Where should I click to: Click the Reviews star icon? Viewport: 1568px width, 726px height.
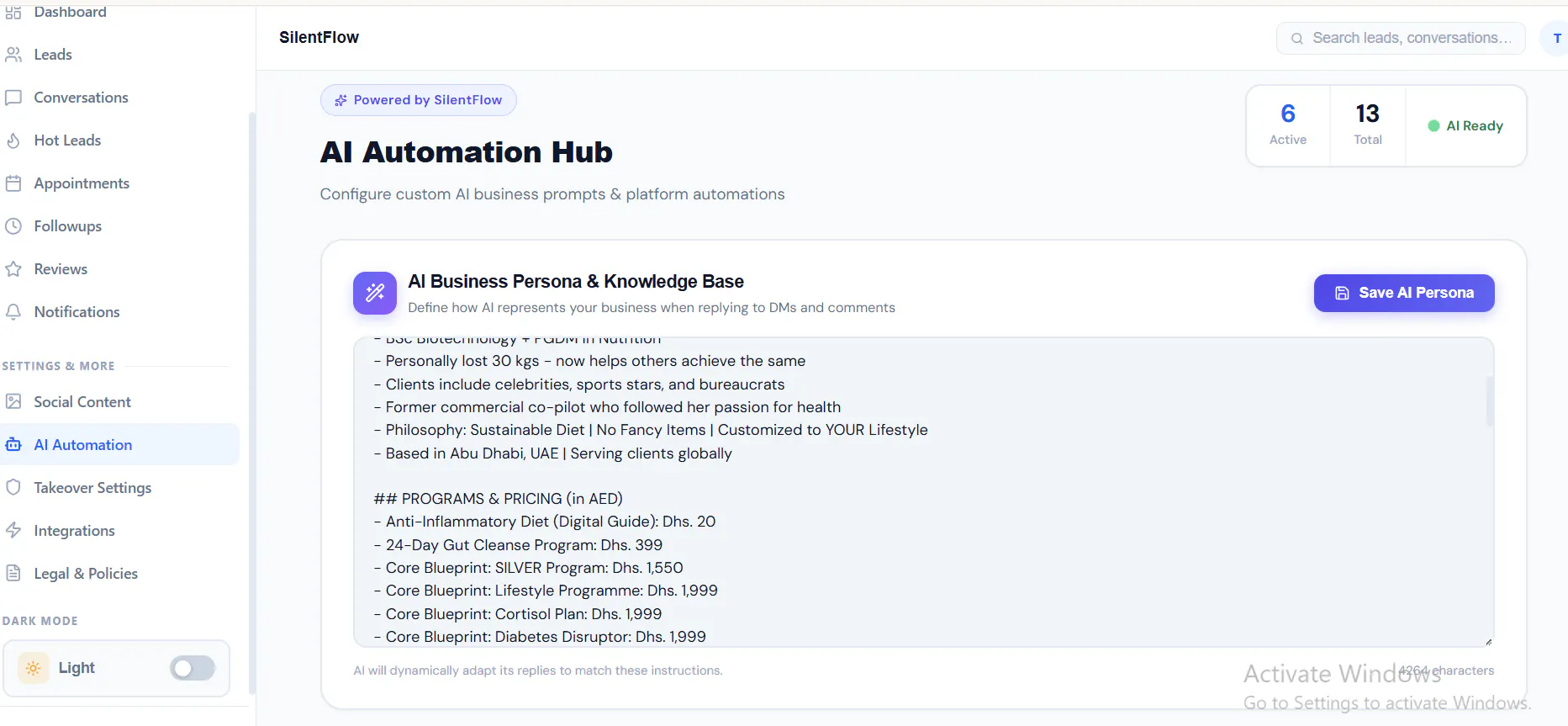(x=13, y=269)
